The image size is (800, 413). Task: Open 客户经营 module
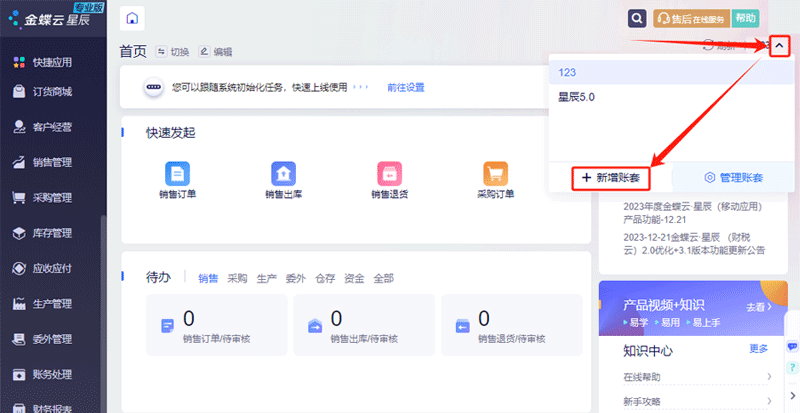tap(43, 127)
